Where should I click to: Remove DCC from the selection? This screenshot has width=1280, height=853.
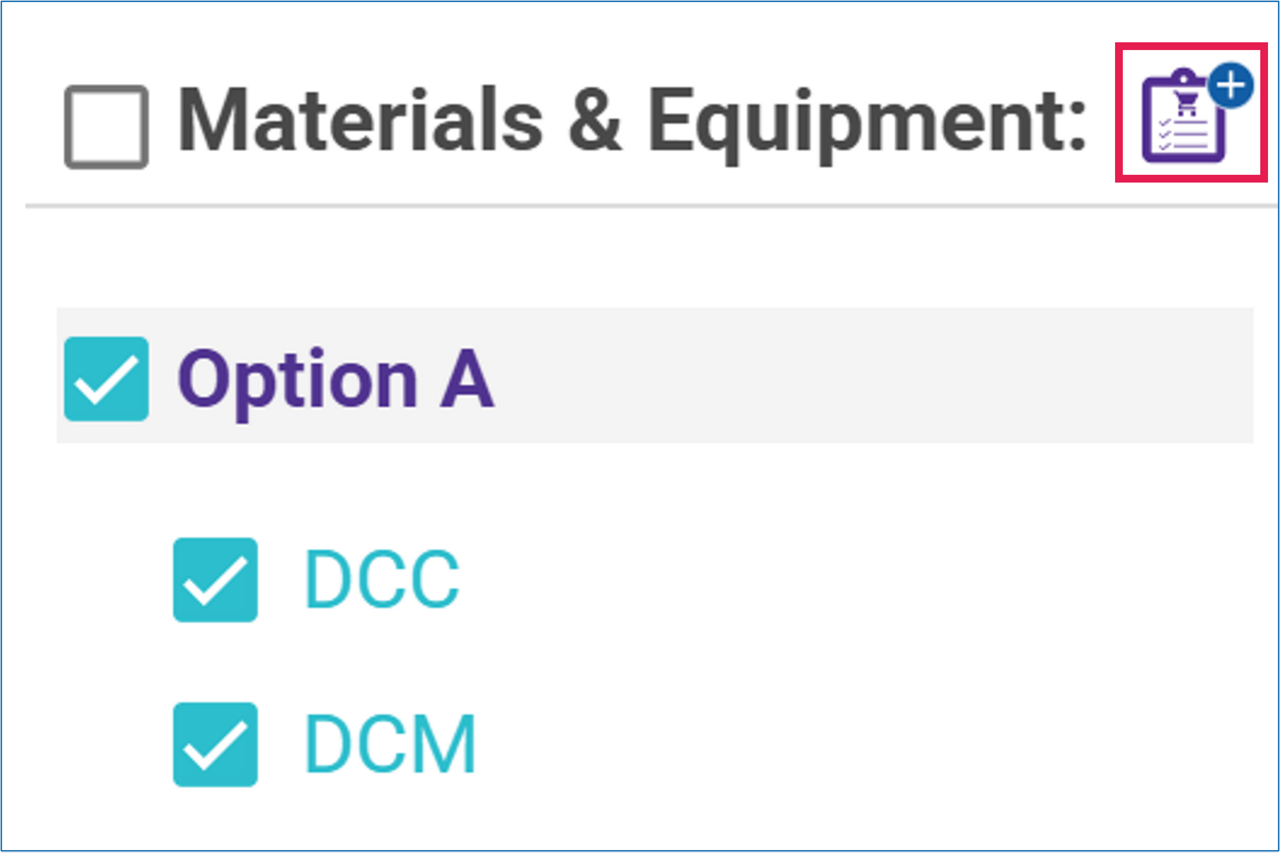[215, 580]
